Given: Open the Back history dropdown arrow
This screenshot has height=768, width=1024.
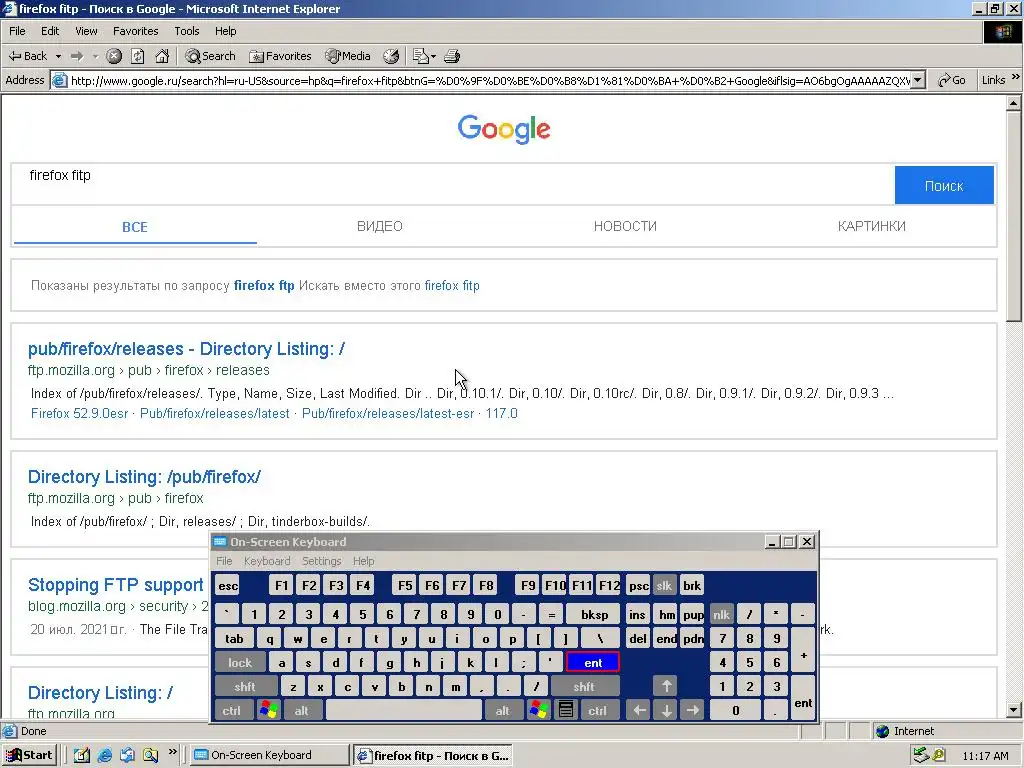Looking at the screenshot, I should tap(58, 56).
